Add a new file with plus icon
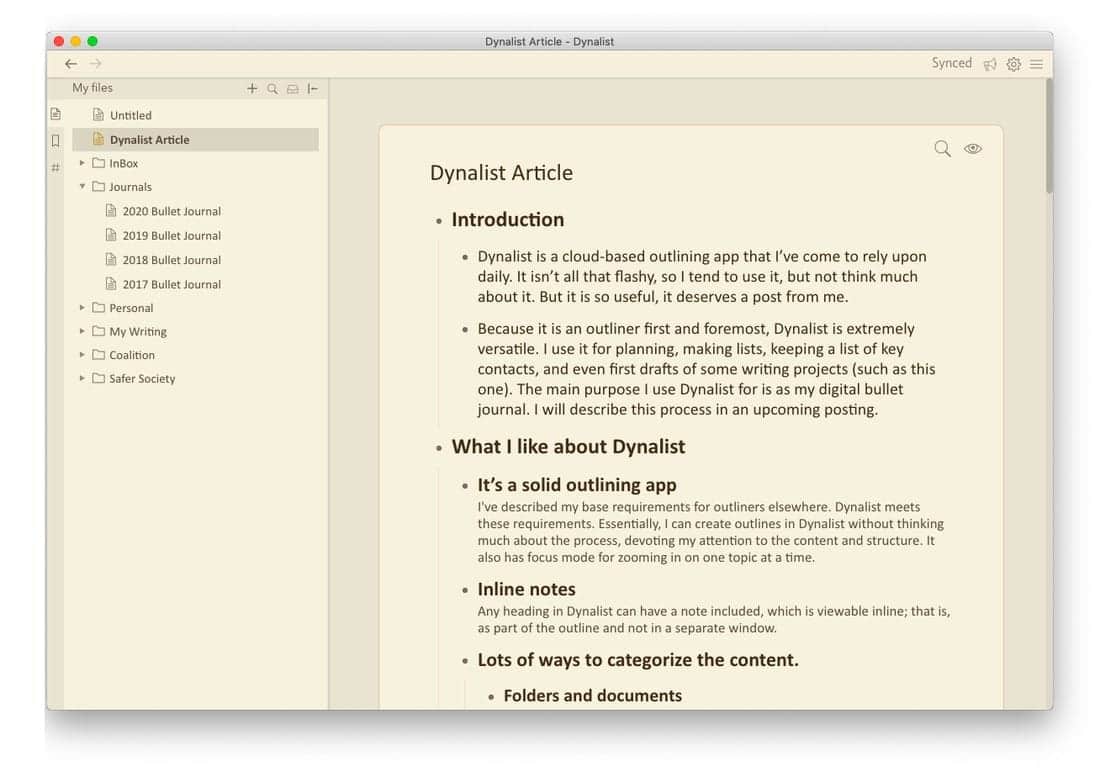Image resolution: width=1100 pixels, height=772 pixels. click(252, 89)
